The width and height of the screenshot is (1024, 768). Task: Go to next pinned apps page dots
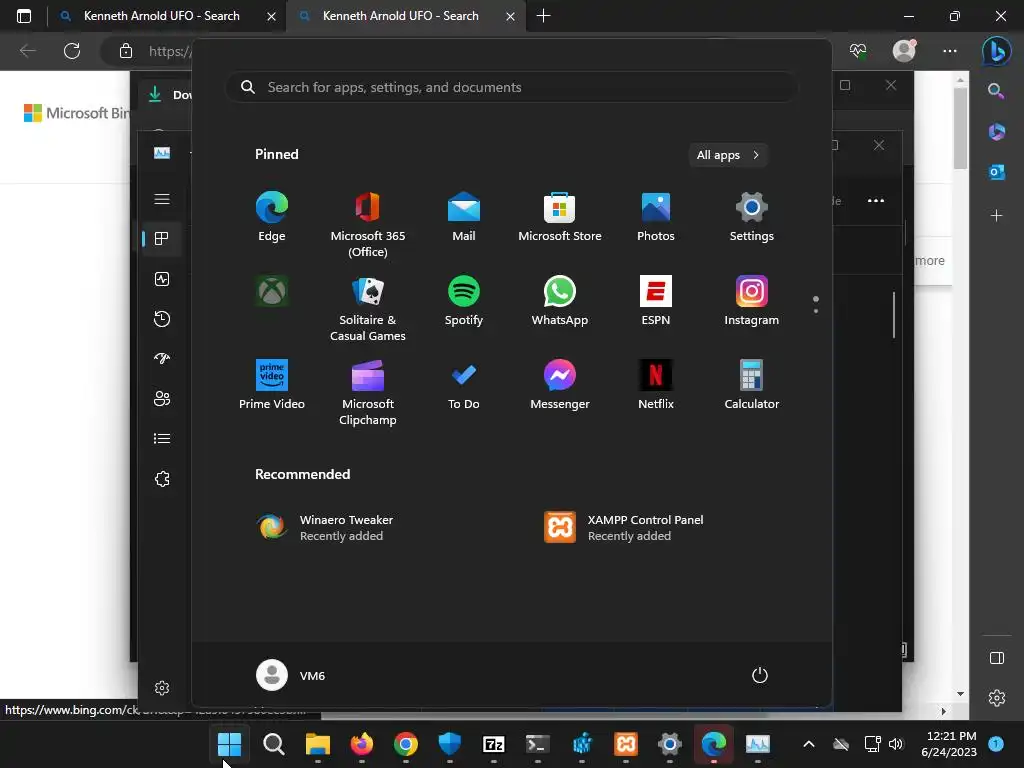click(x=816, y=305)
